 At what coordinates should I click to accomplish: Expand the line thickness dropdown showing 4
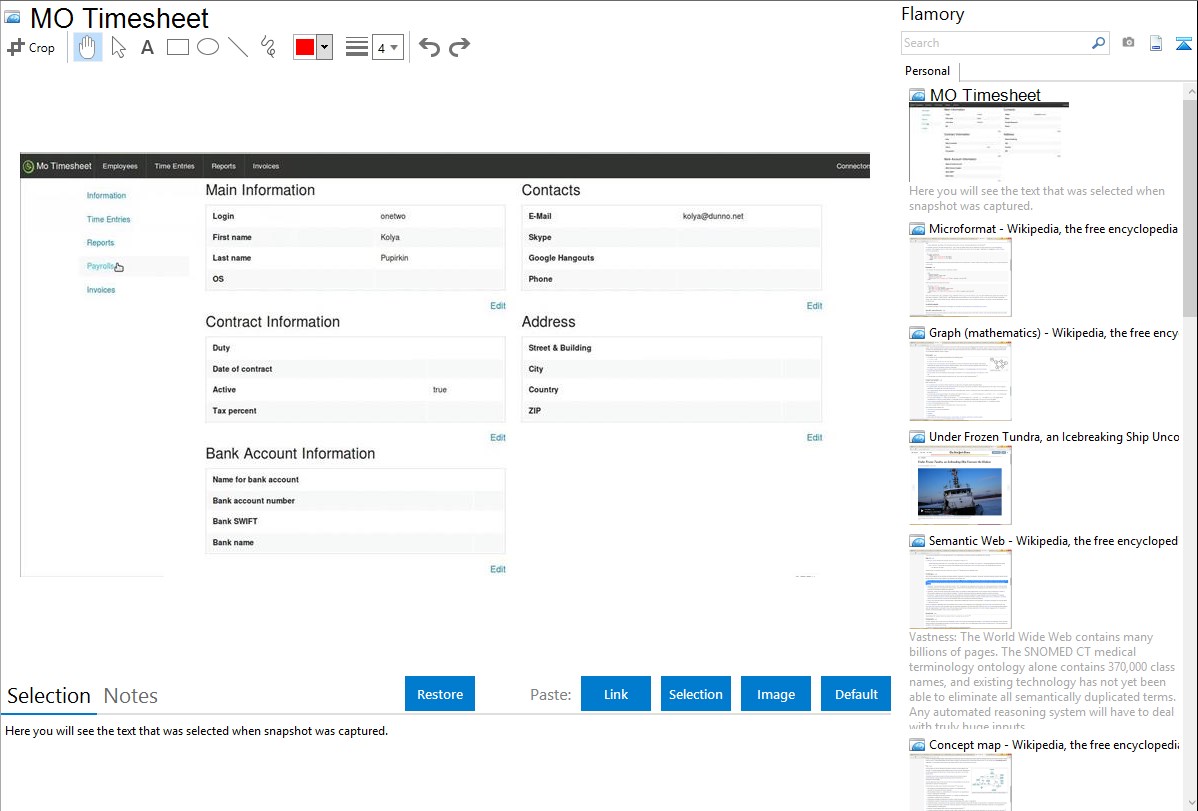387,47
